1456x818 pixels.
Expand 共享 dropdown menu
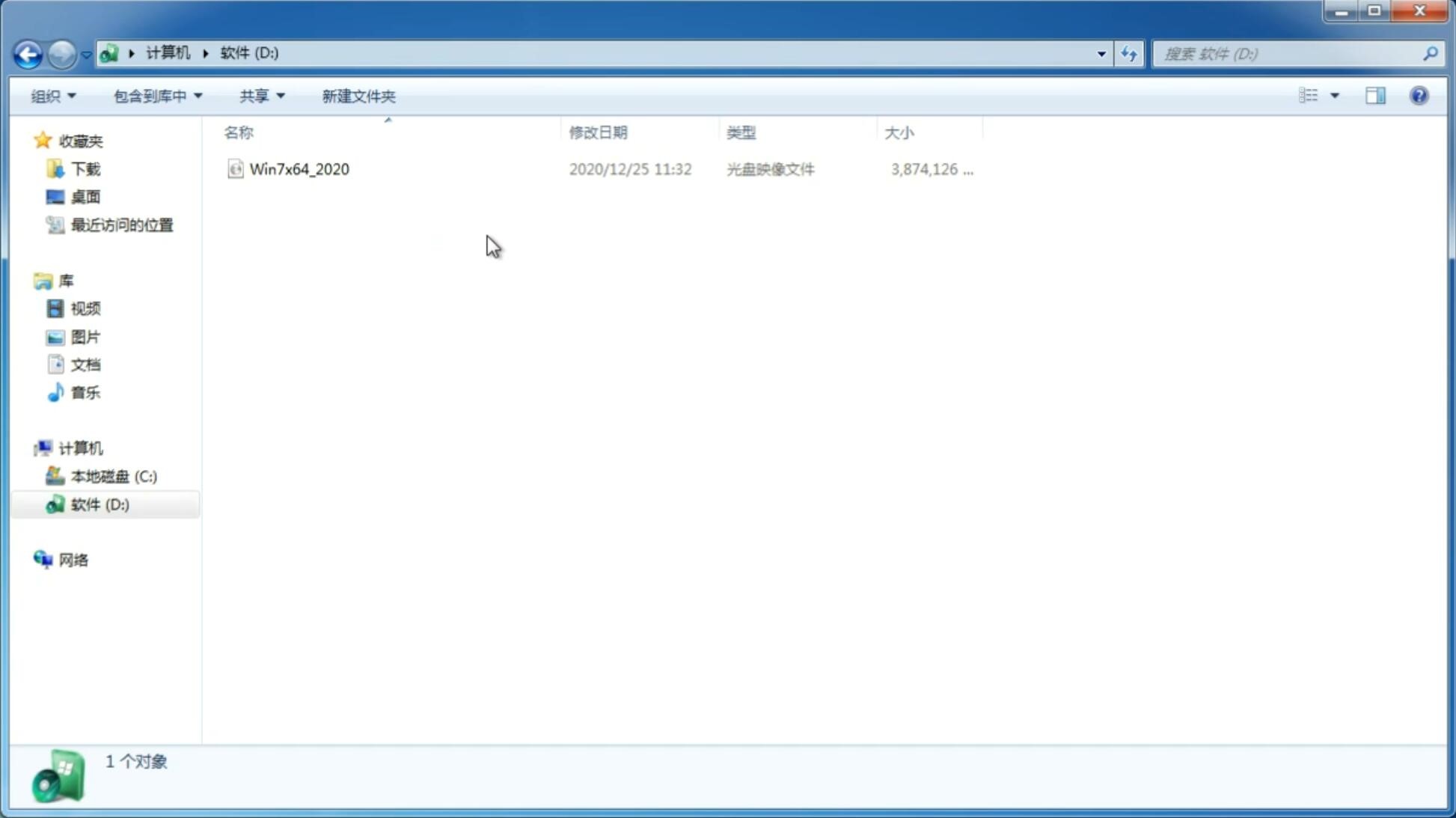262,95
